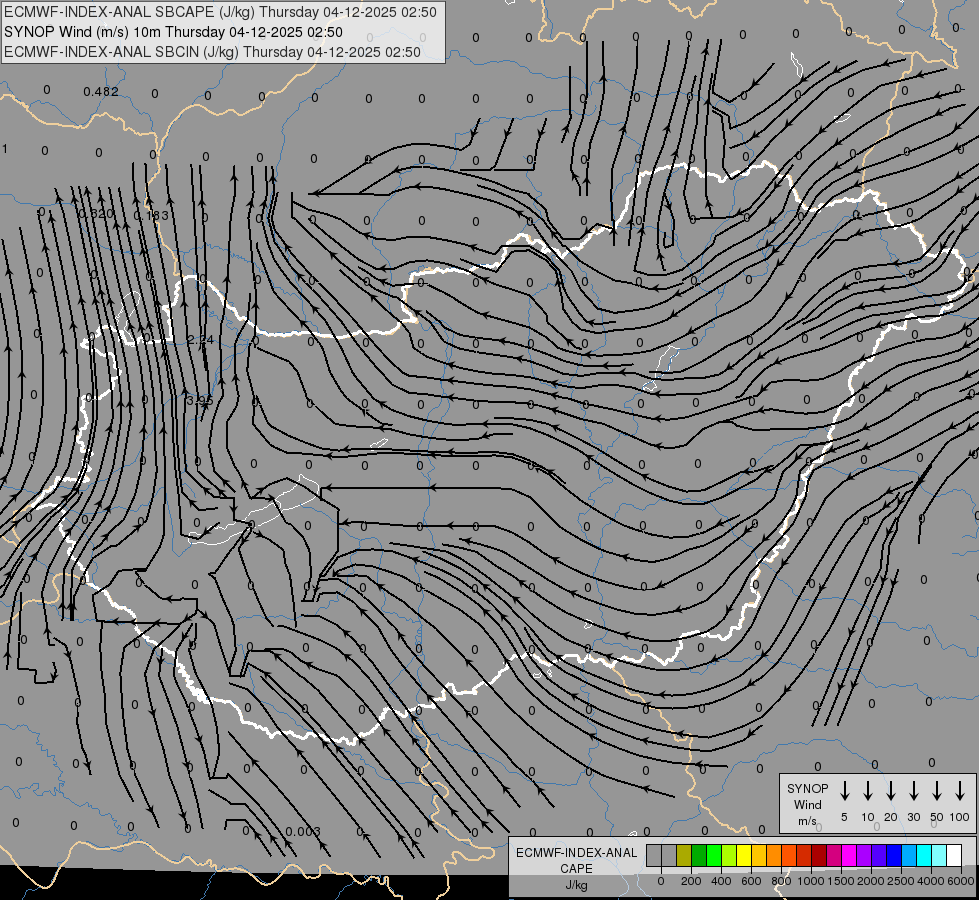Select the white CAPE swatch at 6000
Screen dimensions: 979x900
955,855
